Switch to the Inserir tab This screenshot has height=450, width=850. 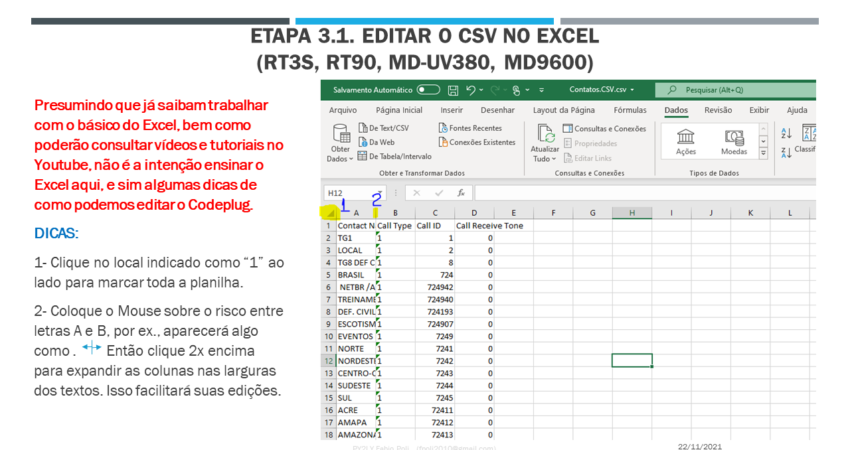pyautogui.click(x=452, y=110)
